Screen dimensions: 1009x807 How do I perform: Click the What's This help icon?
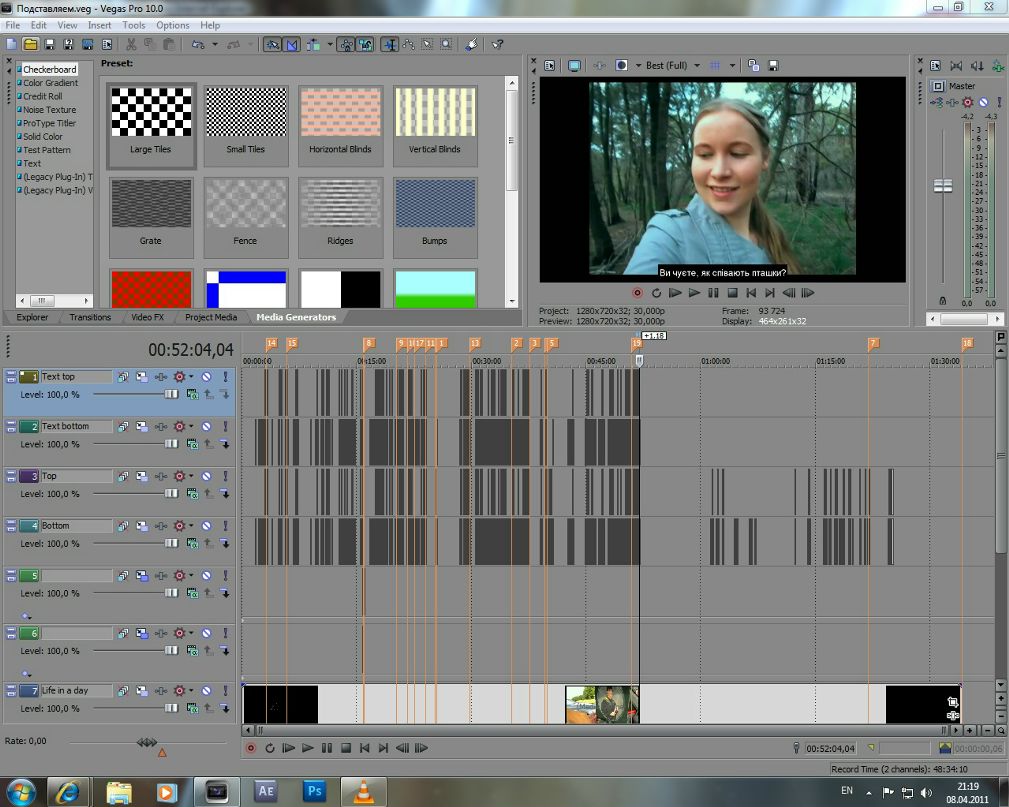tap(497, 44)
